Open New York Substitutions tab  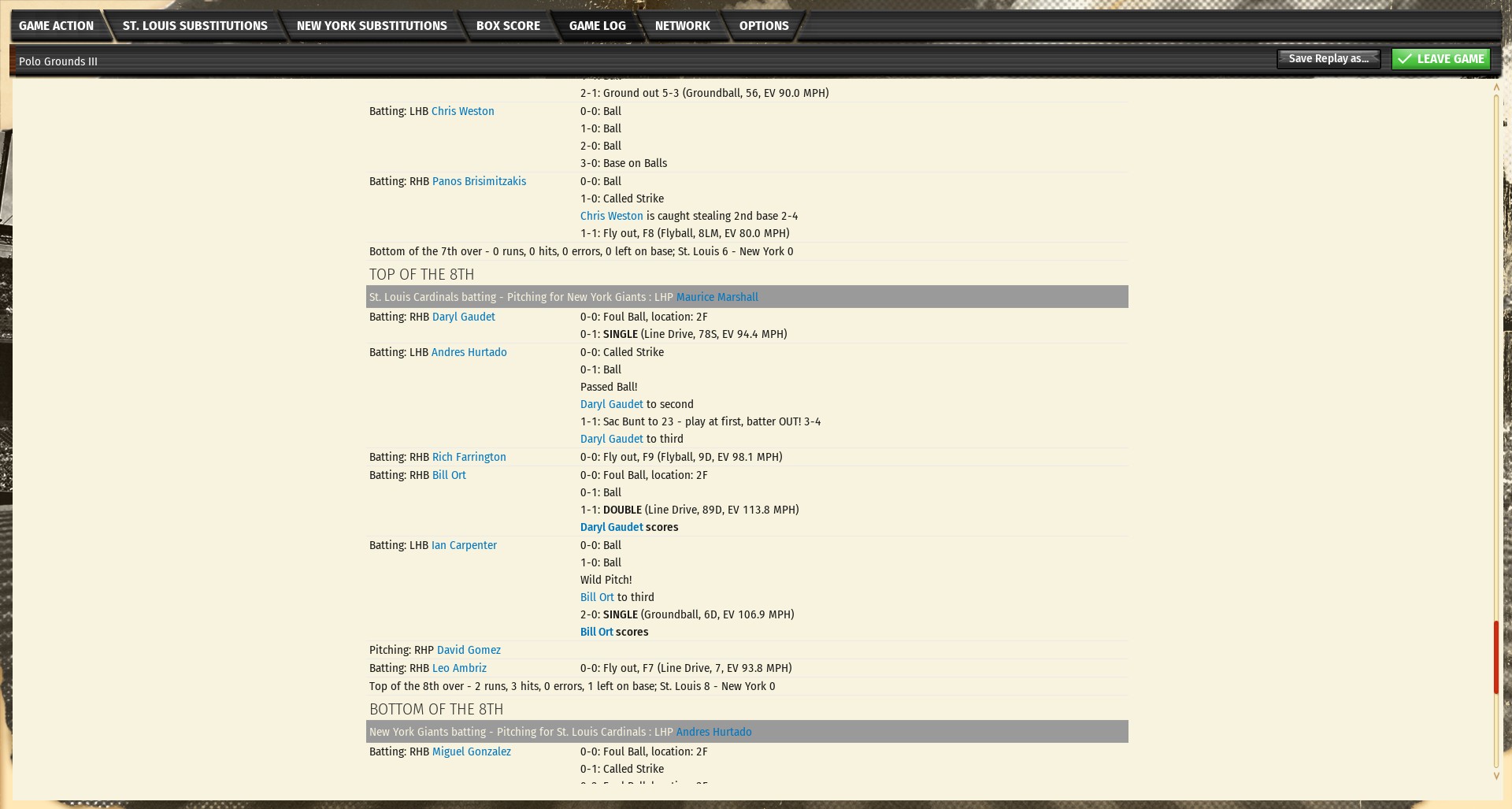371,26
